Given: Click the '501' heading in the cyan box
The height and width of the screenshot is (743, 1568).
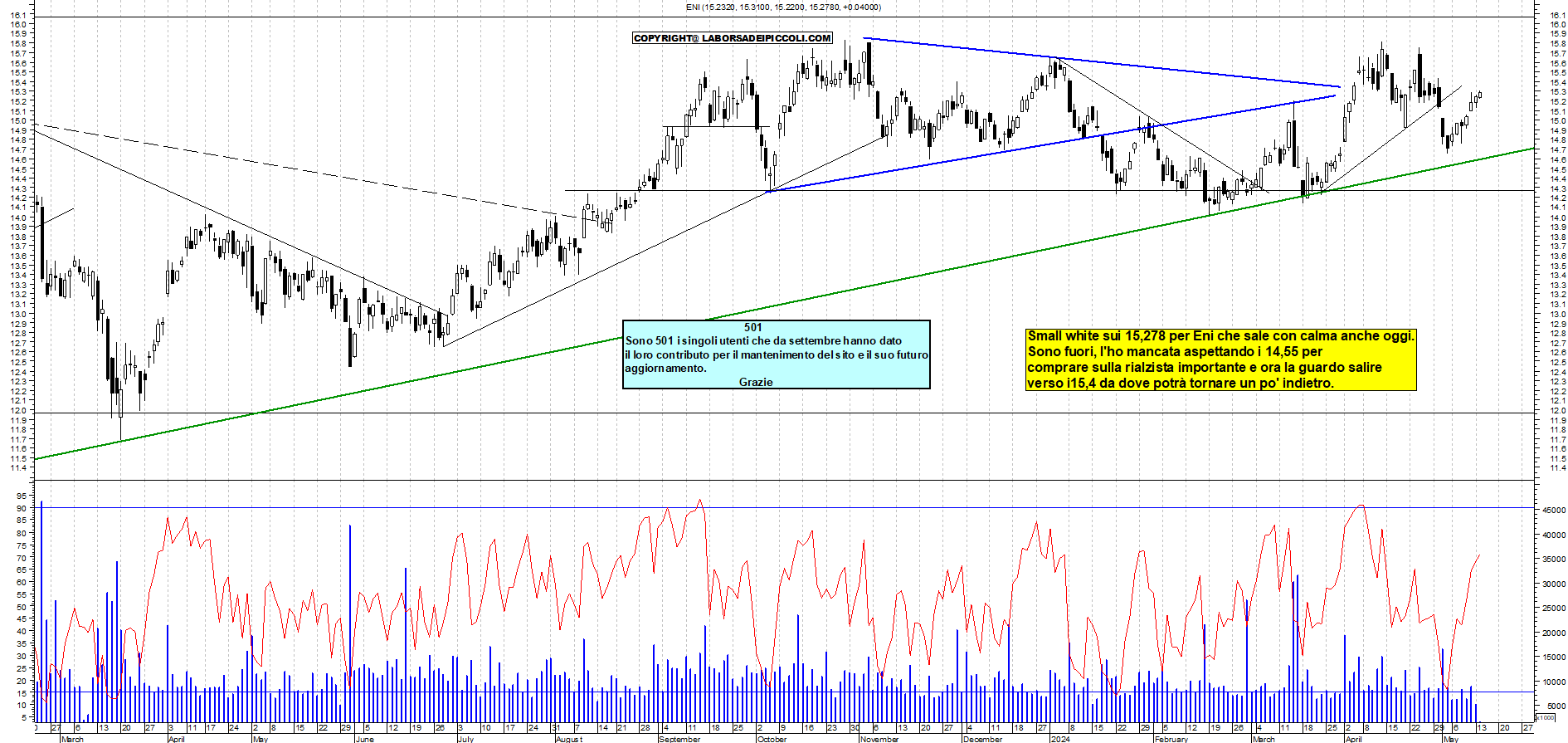Looking at the screenshot, I should pos(752,327).
